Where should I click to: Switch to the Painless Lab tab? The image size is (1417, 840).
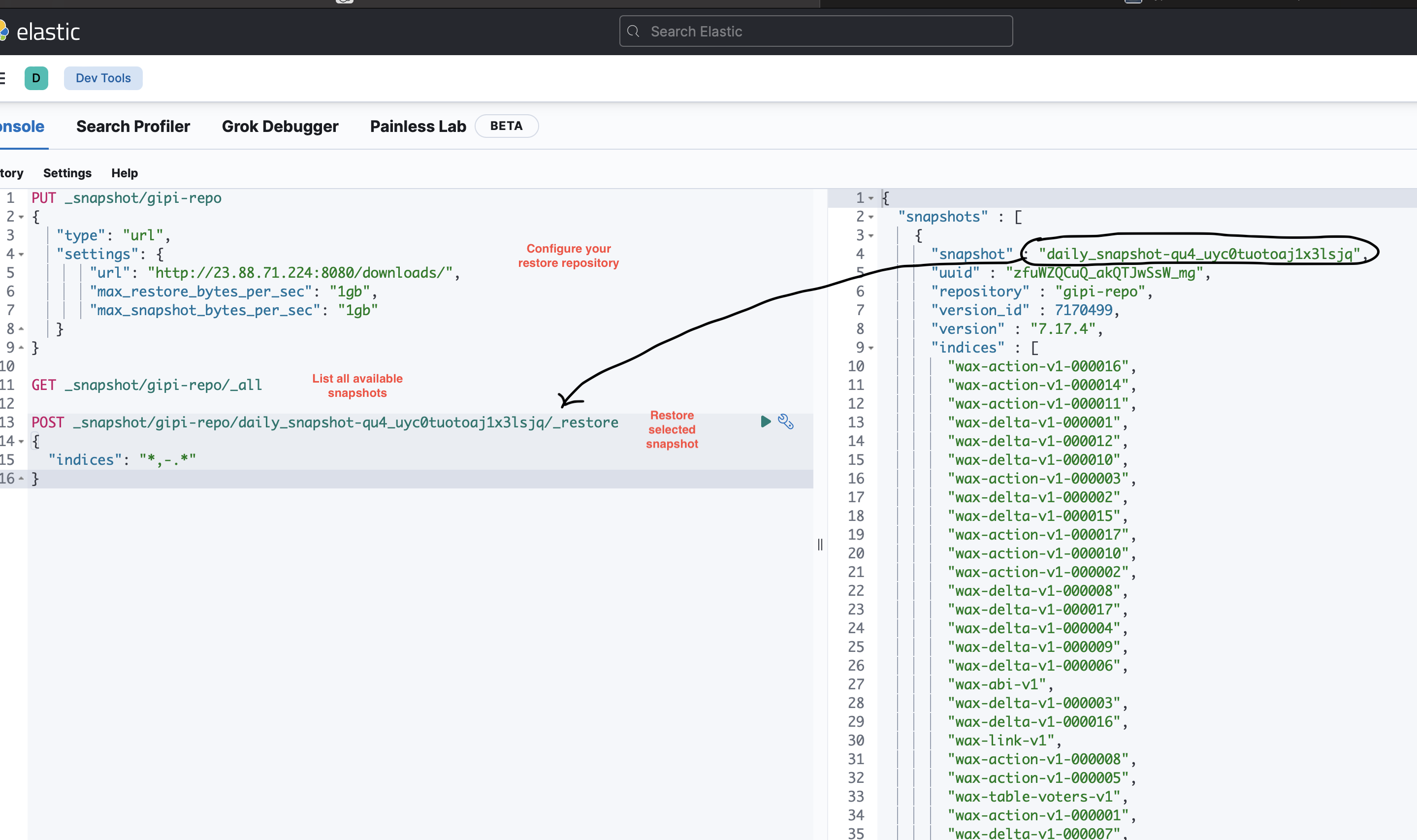(418, 126)
